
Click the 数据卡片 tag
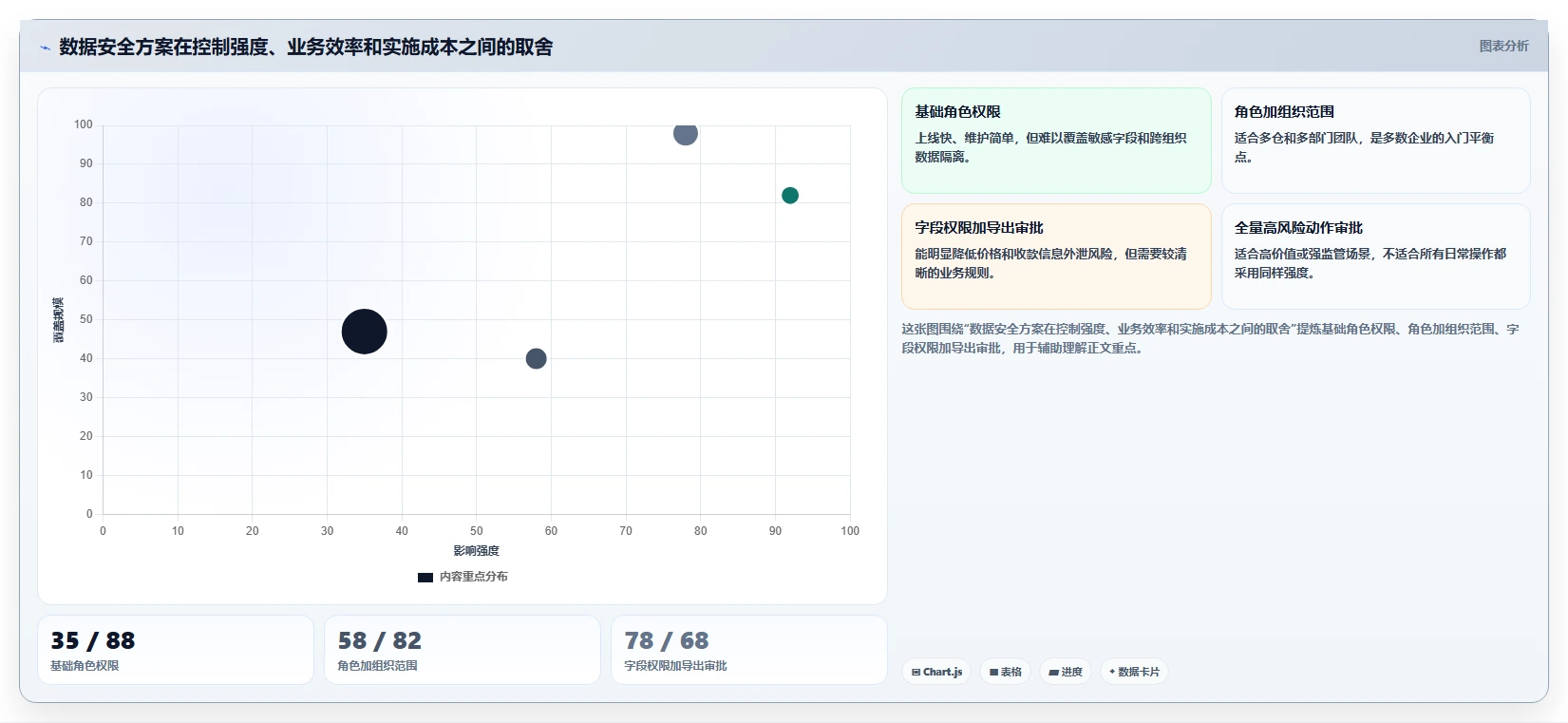pyautogui.click(x=1134, y=672)
